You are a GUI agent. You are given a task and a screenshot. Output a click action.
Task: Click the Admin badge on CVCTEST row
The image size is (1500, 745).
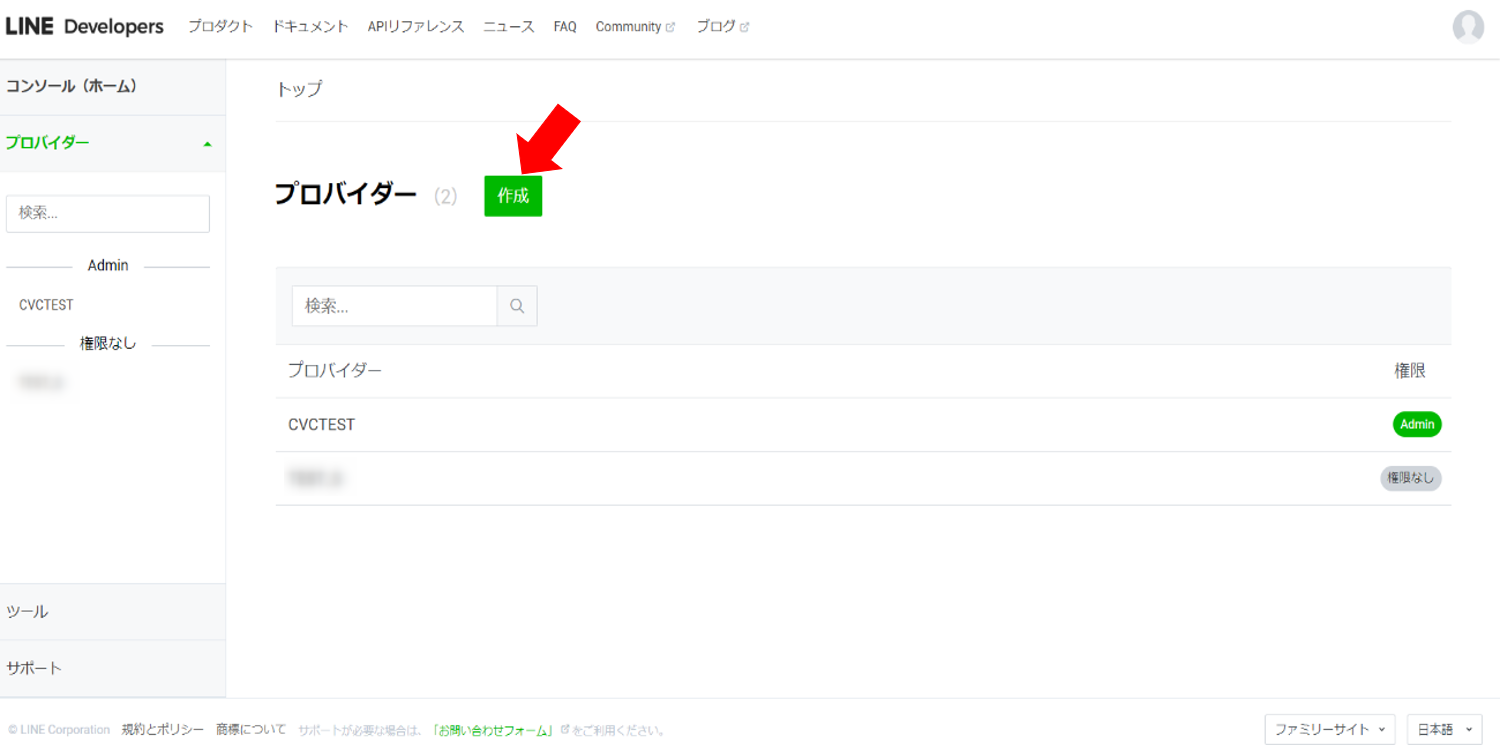coord(1417,425)
